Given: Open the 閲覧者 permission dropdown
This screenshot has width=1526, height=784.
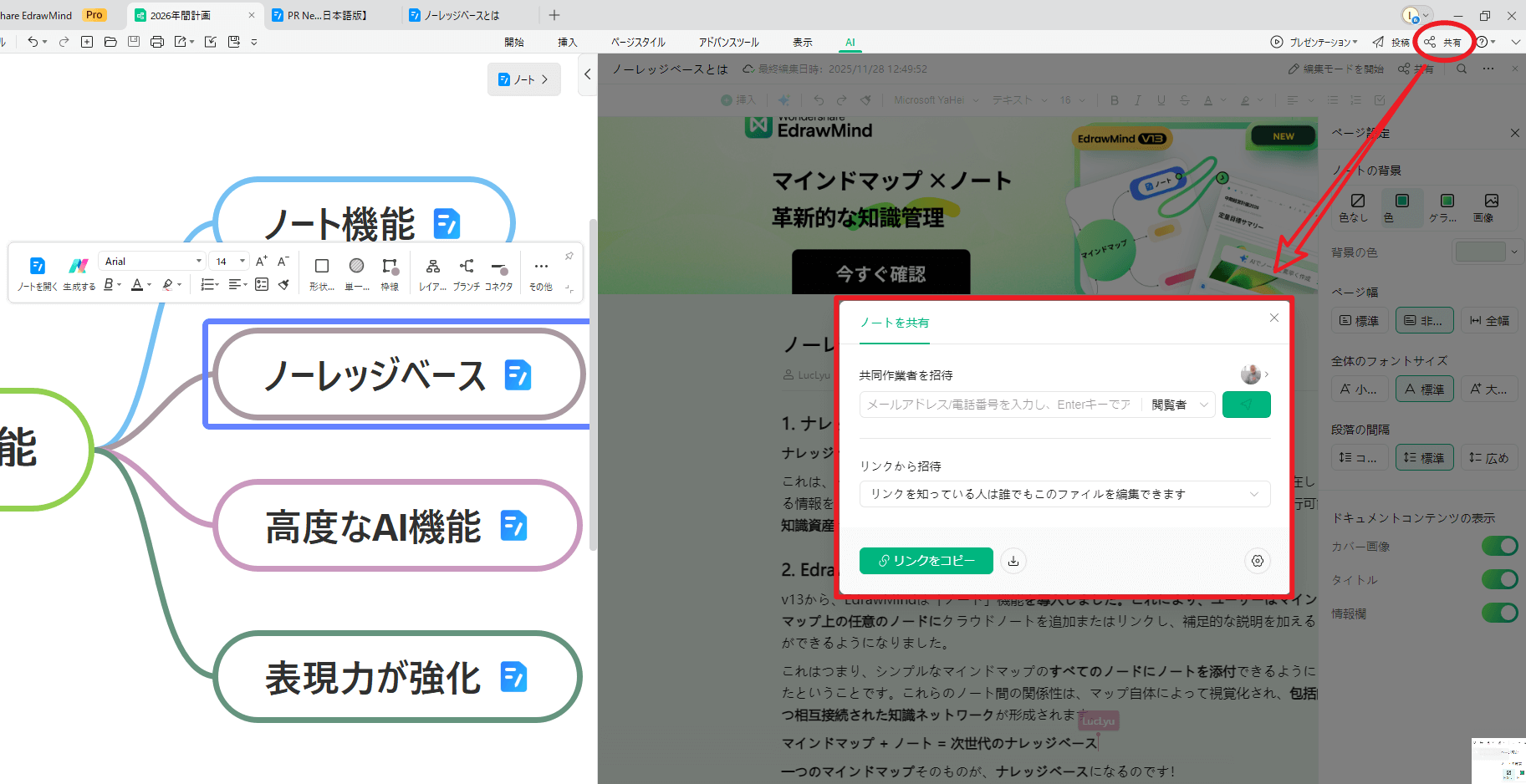Looking at the screenshot, I should point(1179,405).
